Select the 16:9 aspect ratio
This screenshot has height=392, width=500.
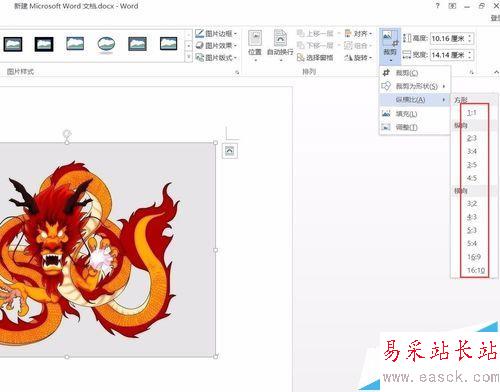pos(474,257)
